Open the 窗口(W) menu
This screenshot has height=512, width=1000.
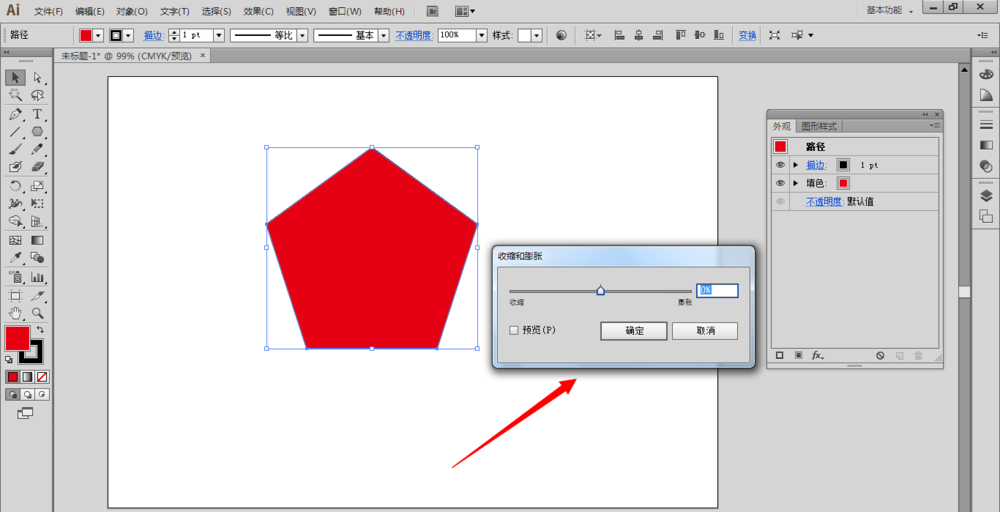click(x=344, y=11)
